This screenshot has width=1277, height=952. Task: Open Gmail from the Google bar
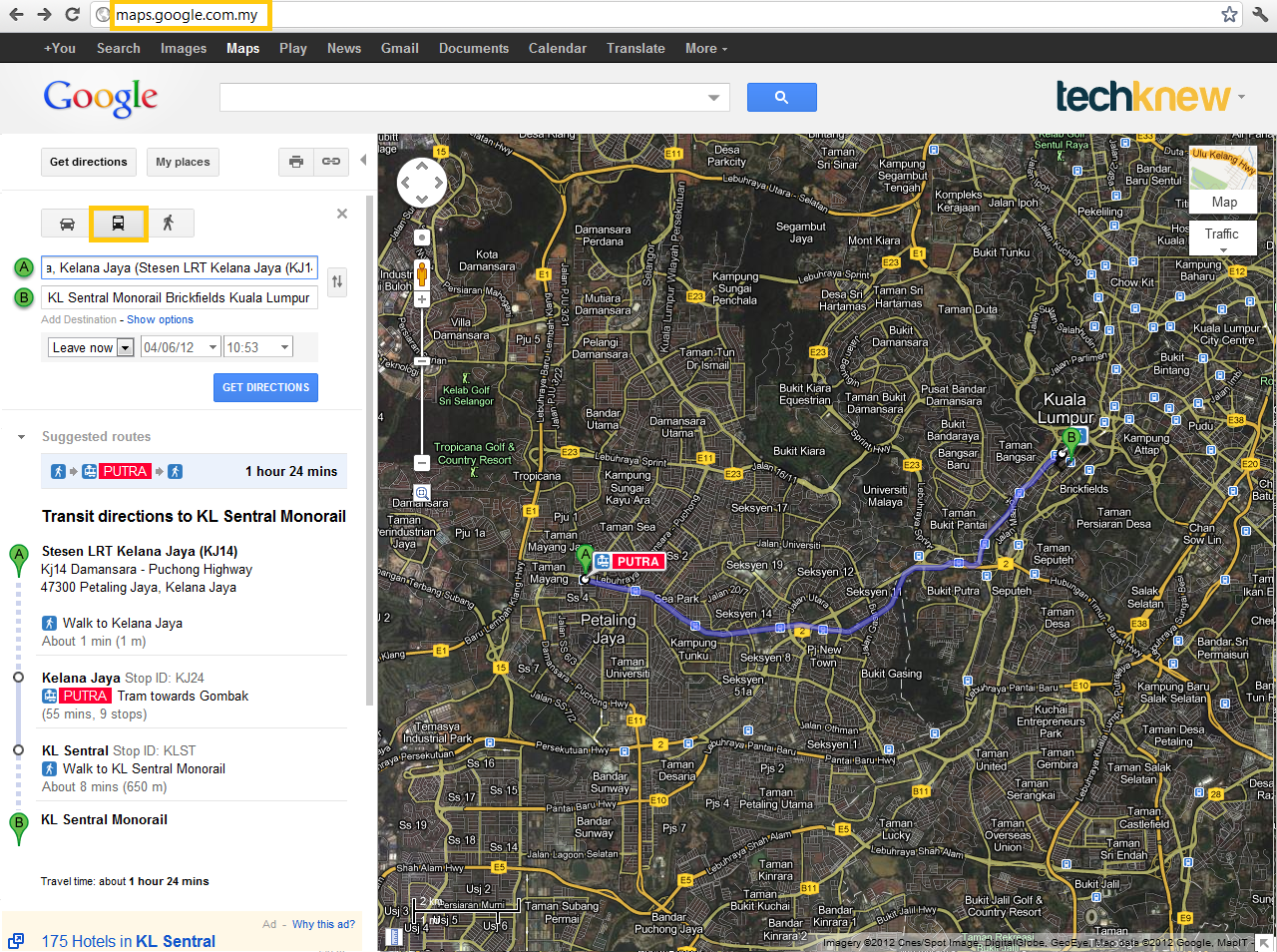click(400, 48)
